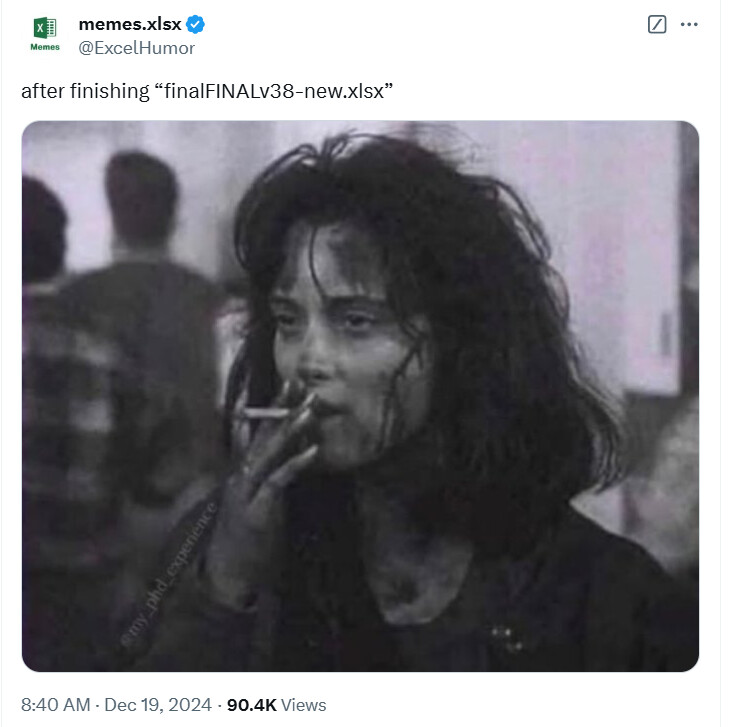Click the "Memes" caption under the Excel logo
Viewport: 741px width, 727px height.
point(45,47)
